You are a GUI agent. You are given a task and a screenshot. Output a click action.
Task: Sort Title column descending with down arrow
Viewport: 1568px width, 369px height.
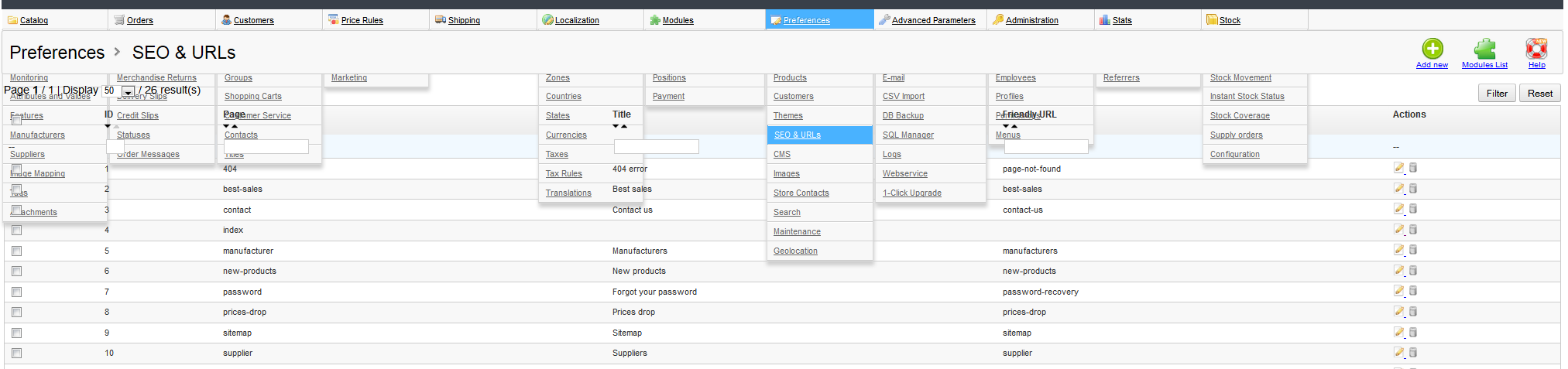tap(616, 126)
